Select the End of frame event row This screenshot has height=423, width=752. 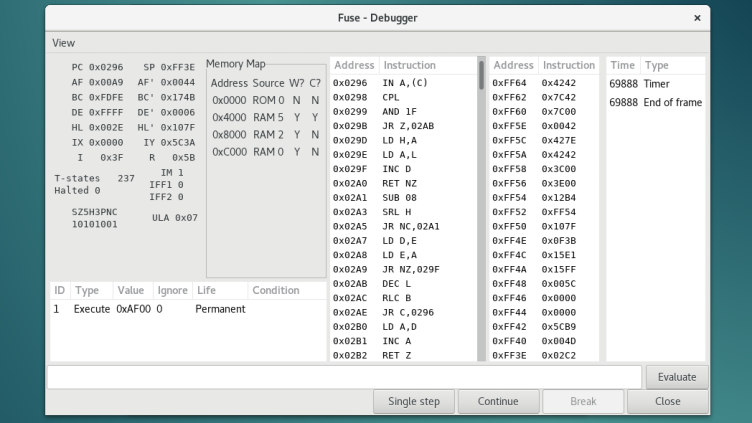[656, 103]
